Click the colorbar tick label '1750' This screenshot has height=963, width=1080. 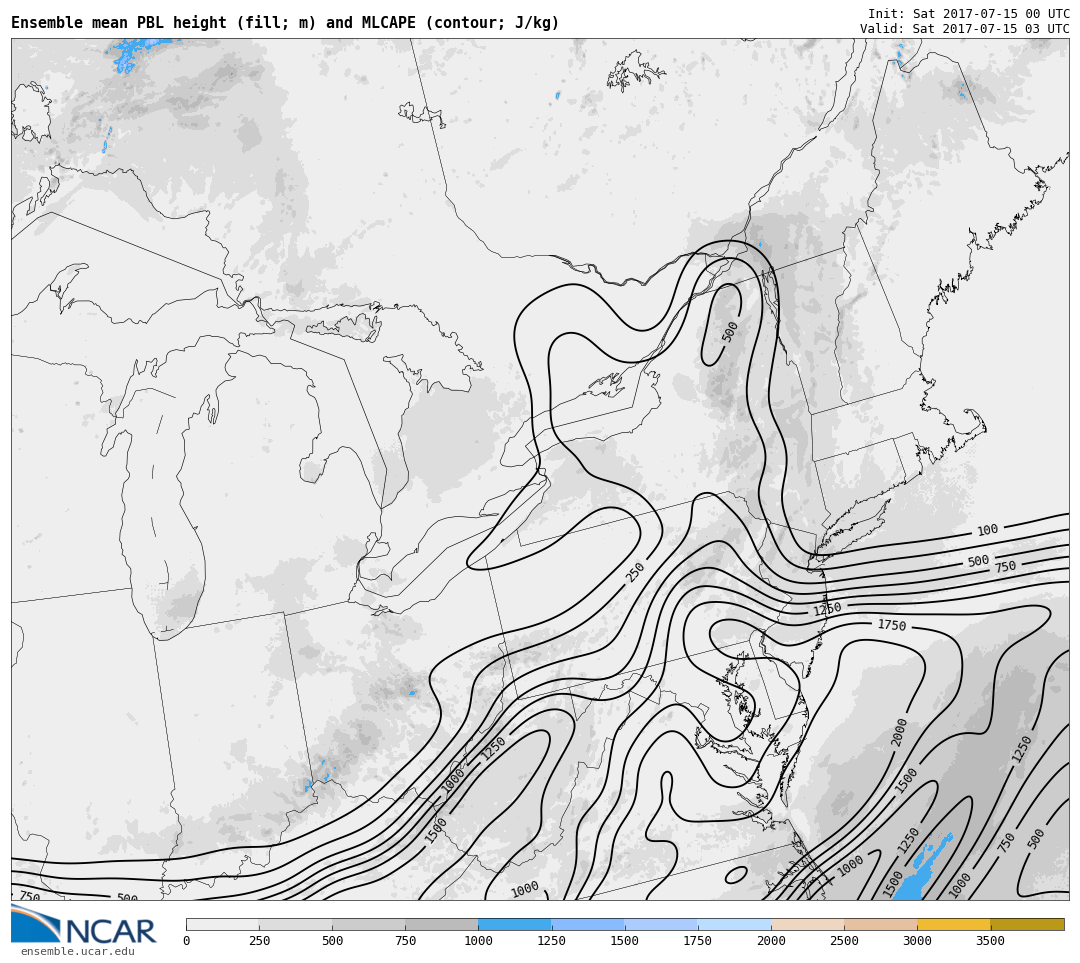[698, 941]
